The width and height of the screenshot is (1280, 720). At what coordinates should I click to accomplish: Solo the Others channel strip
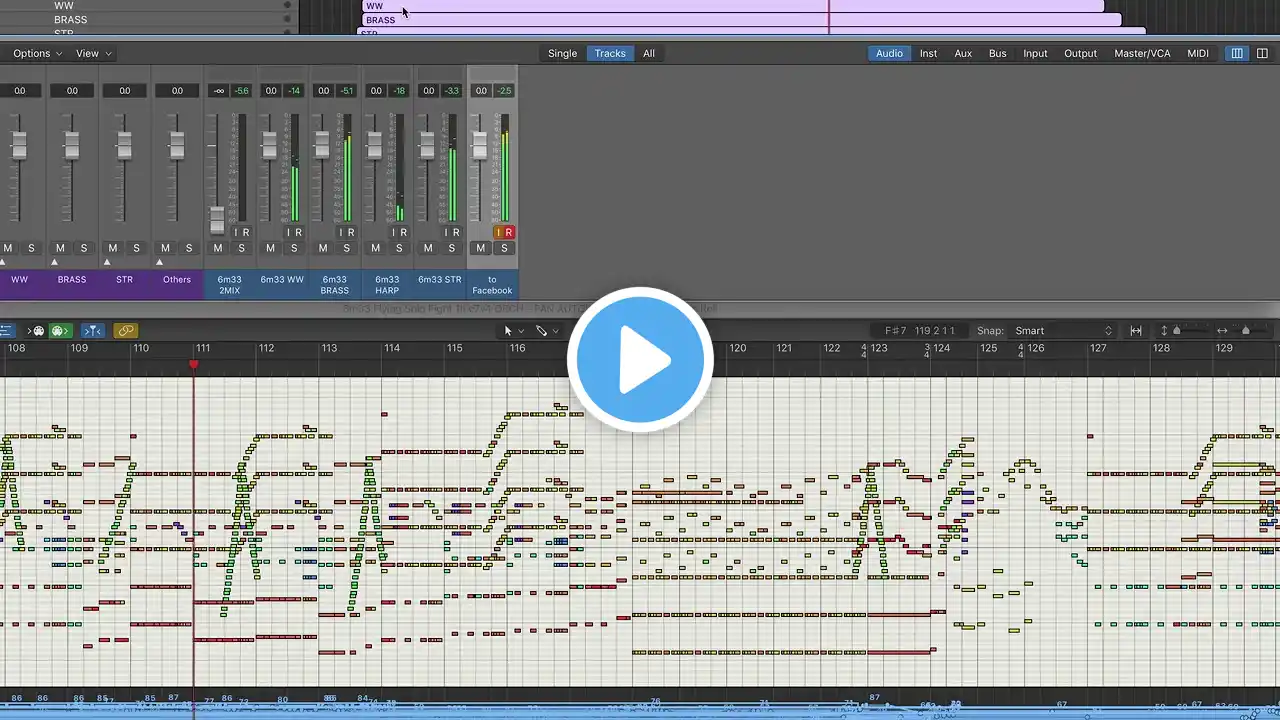[x=189, y=248]
